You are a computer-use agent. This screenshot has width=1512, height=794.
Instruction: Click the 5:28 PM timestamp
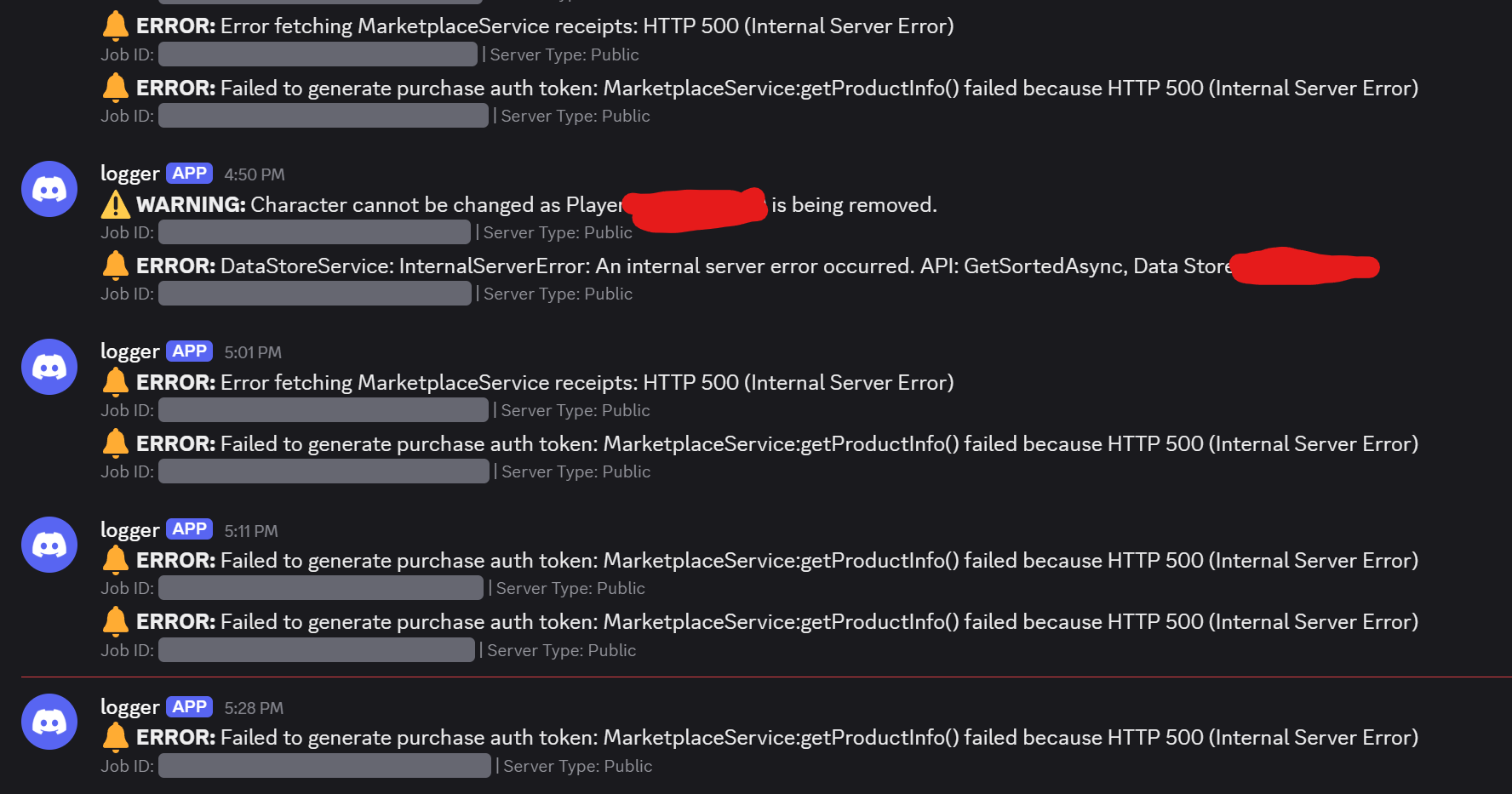click(254, 708)
